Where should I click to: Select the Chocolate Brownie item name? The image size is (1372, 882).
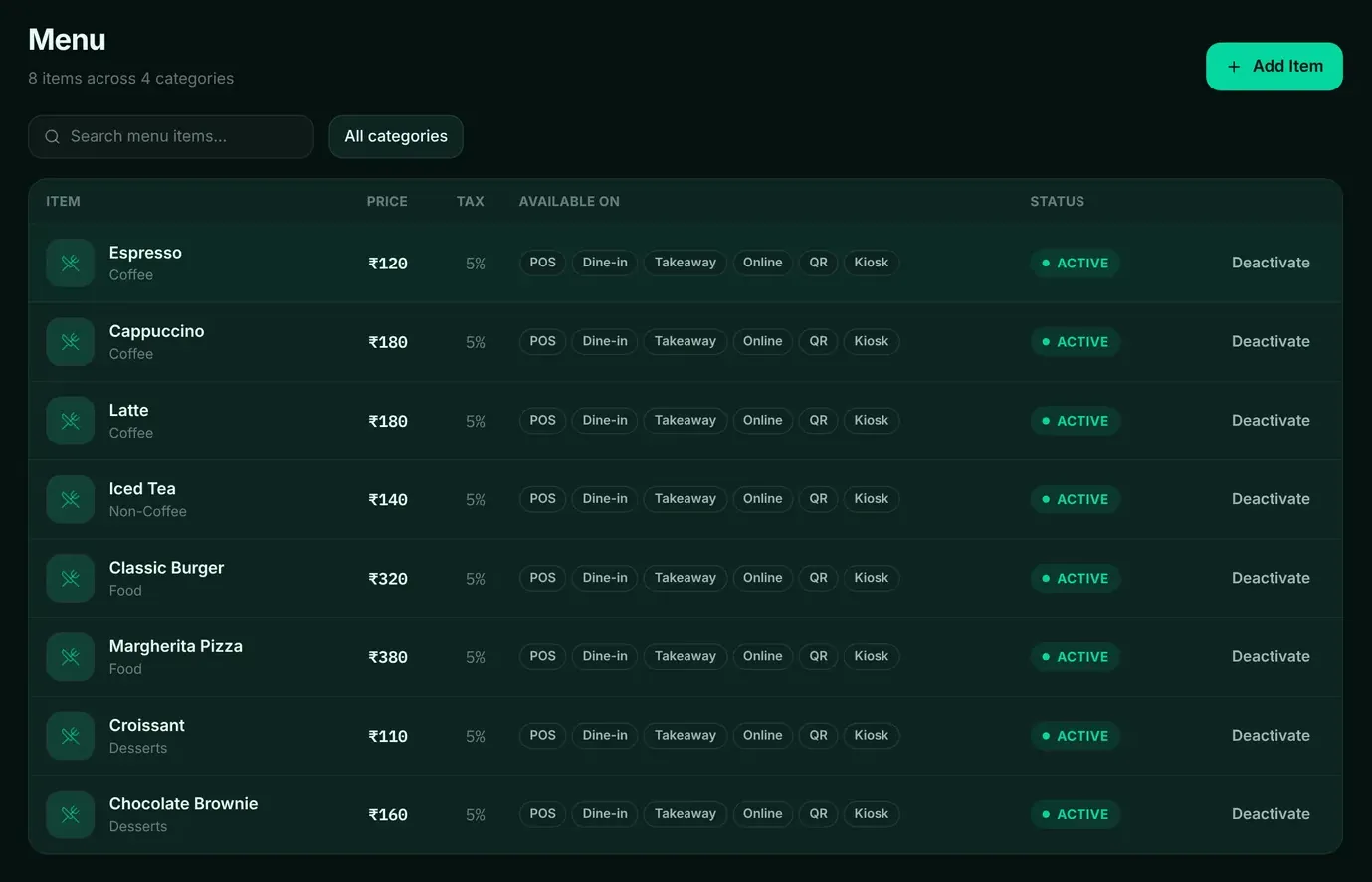(183, 803)
